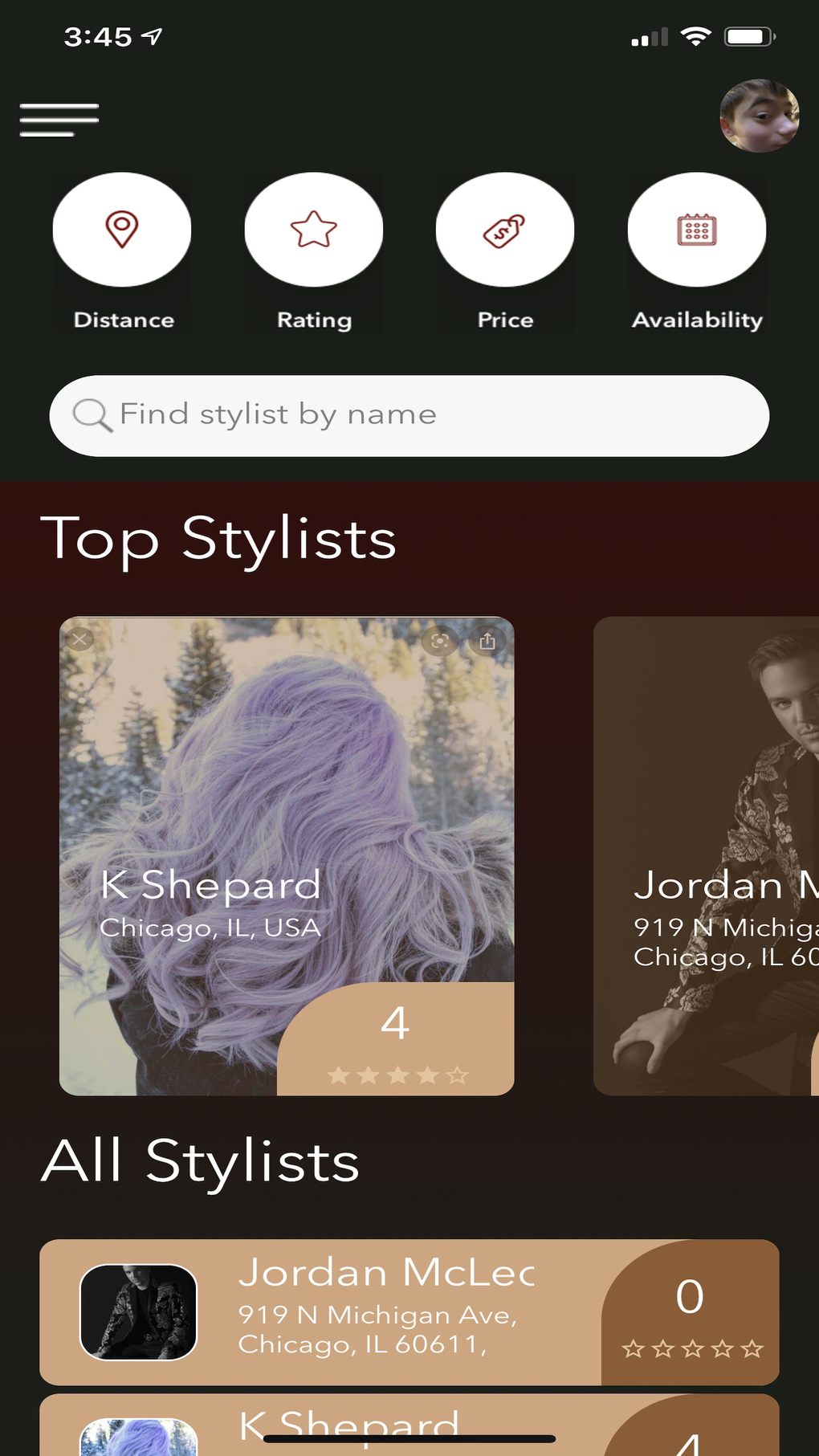
Task: Select Jordan McLeod in All Stylists list
Action: click(x=385, y=1311)
